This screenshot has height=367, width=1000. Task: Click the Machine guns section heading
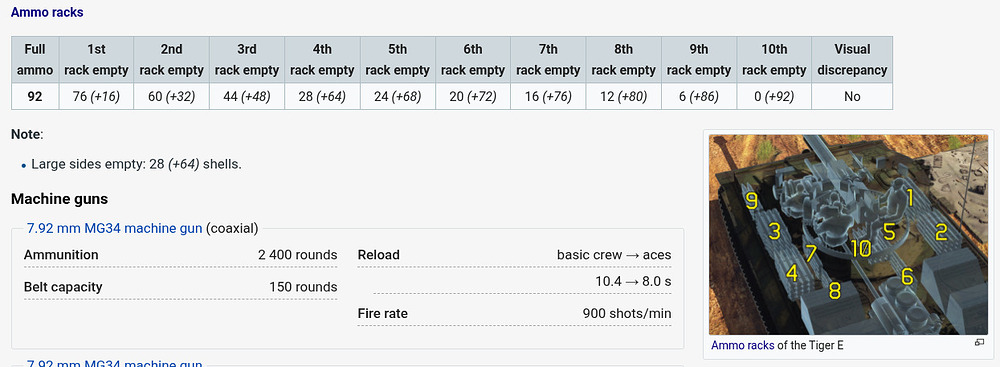[x=59, y=199]
